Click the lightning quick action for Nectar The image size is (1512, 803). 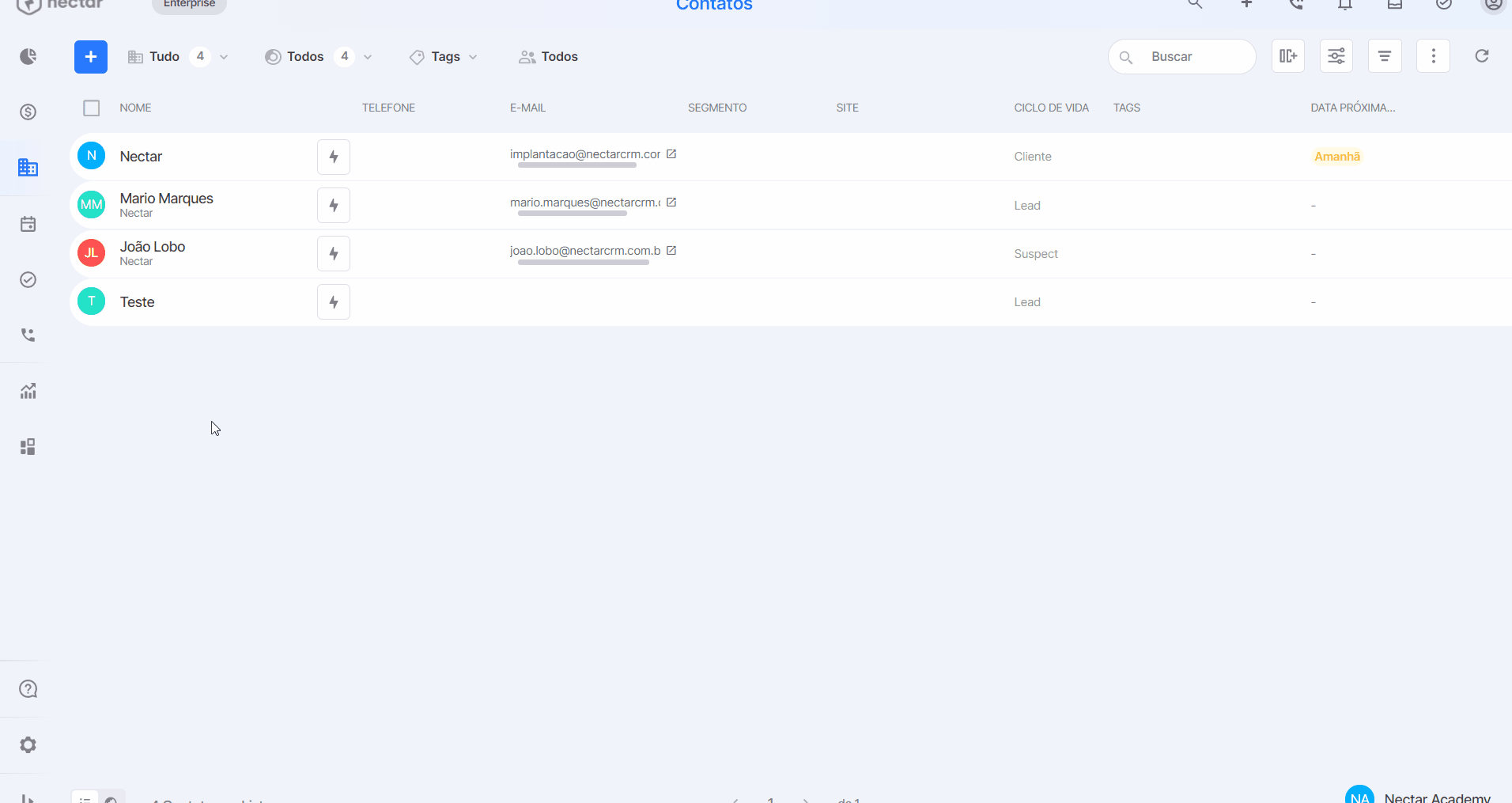(x=334, y=157)
